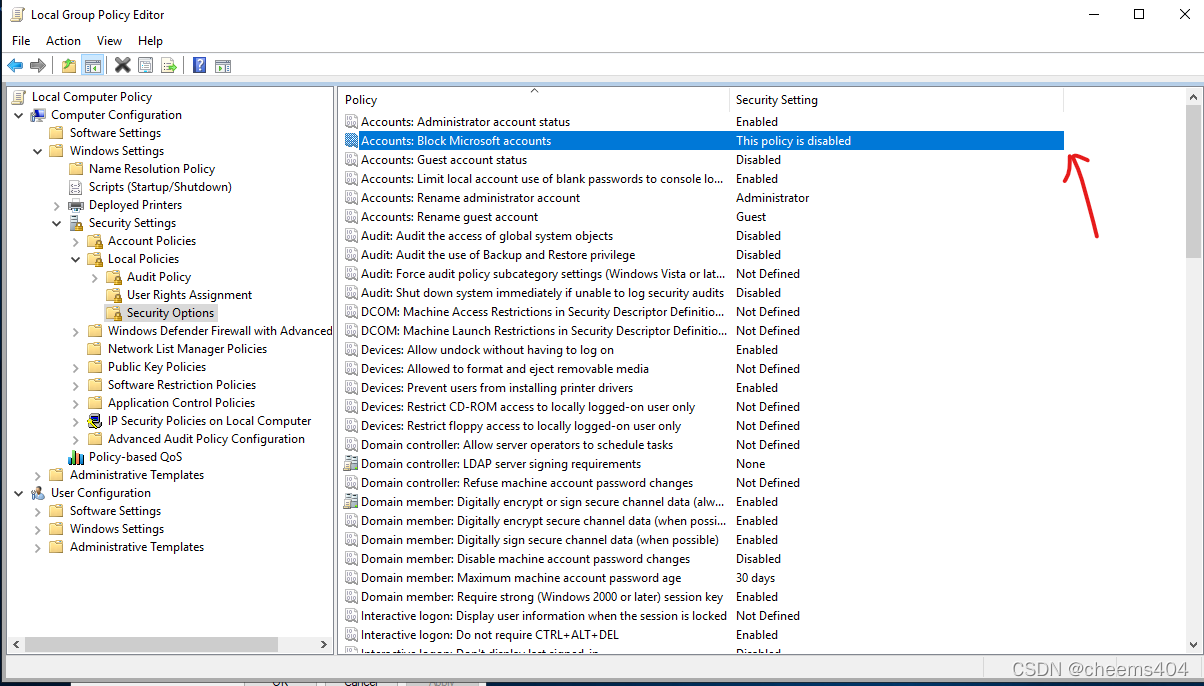Image resolution: width=1204 pixels, height=686 pixels.
Task: Collapse the Local Policies node
Action: (75, 259)
